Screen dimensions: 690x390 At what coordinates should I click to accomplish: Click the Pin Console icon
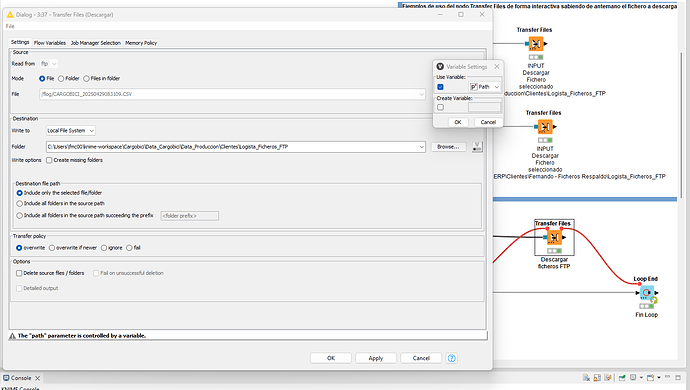[x=622, y=378]
